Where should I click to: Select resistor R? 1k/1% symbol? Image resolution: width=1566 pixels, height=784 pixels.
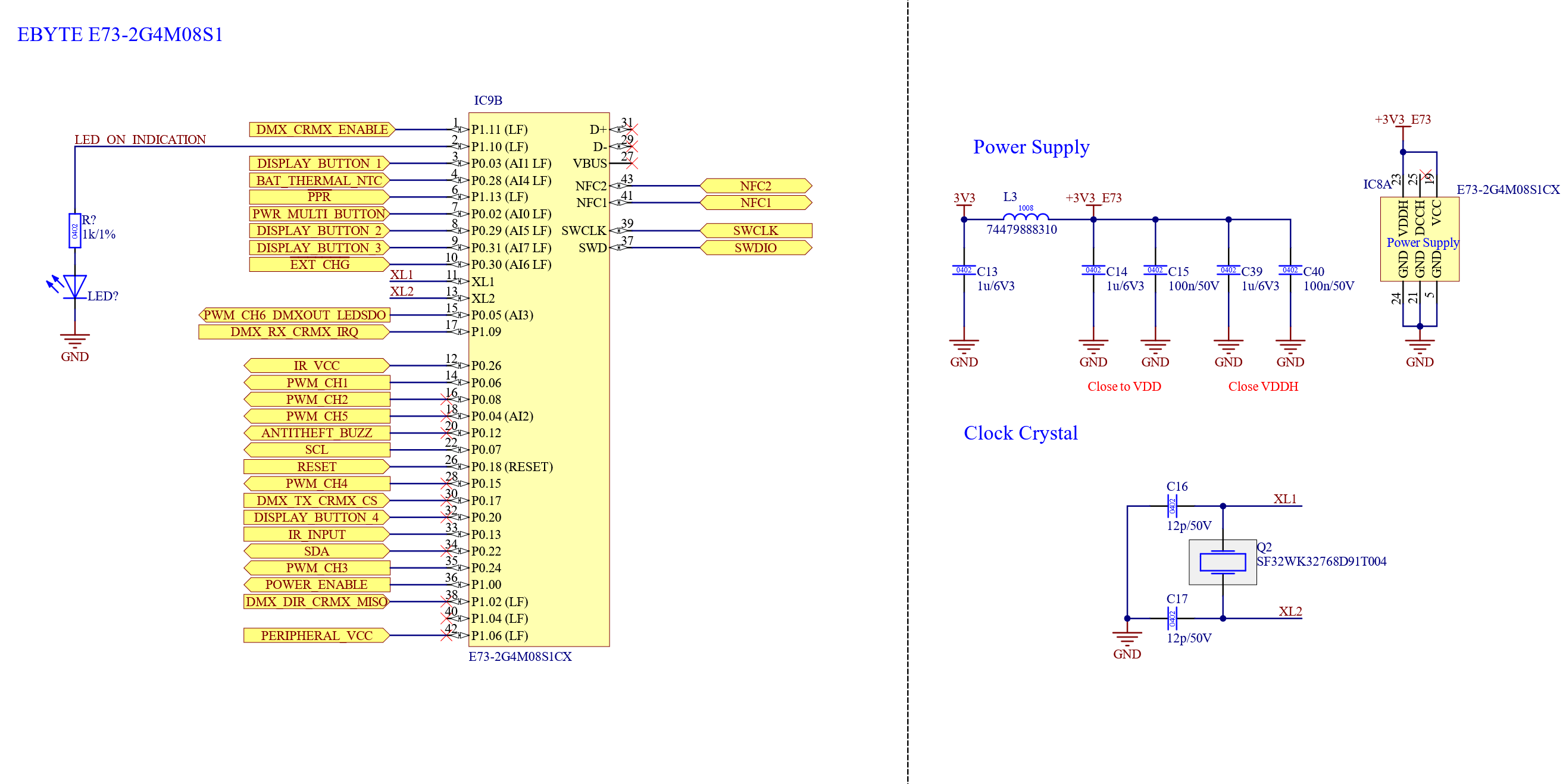tap(75, 230)
